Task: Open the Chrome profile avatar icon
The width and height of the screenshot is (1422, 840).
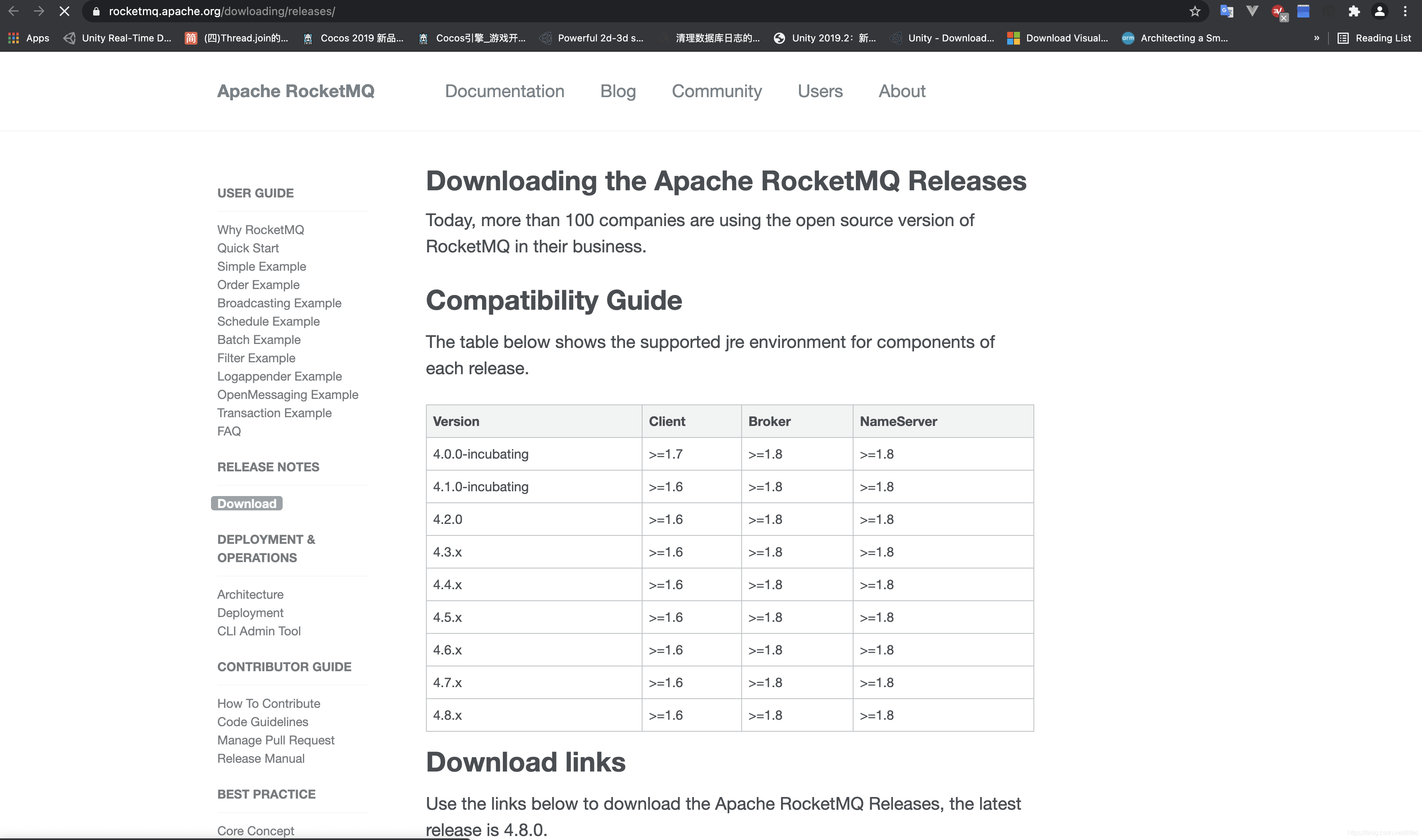Action: click(1379, 11)
